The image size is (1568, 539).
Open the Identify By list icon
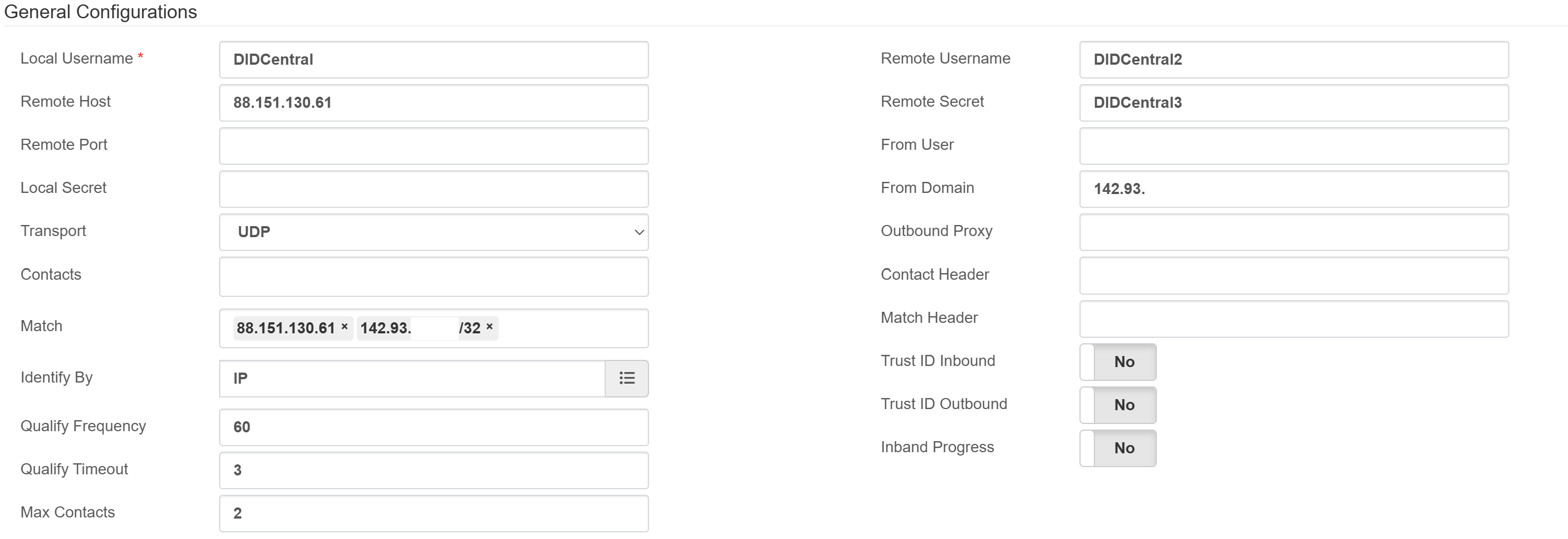(626, 378)
